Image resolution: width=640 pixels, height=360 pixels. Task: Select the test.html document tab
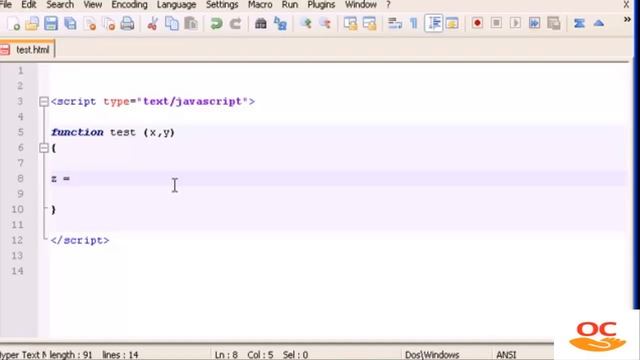pyautogui.click(x=27, y=50)
